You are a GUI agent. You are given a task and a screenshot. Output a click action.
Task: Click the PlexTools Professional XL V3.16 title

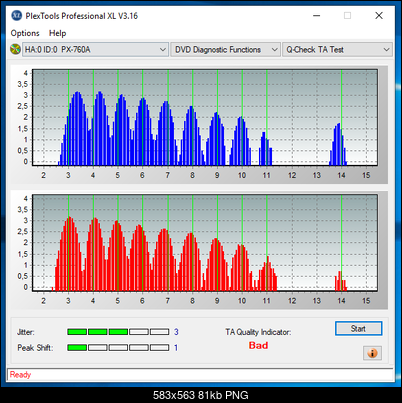pos(81,16)
